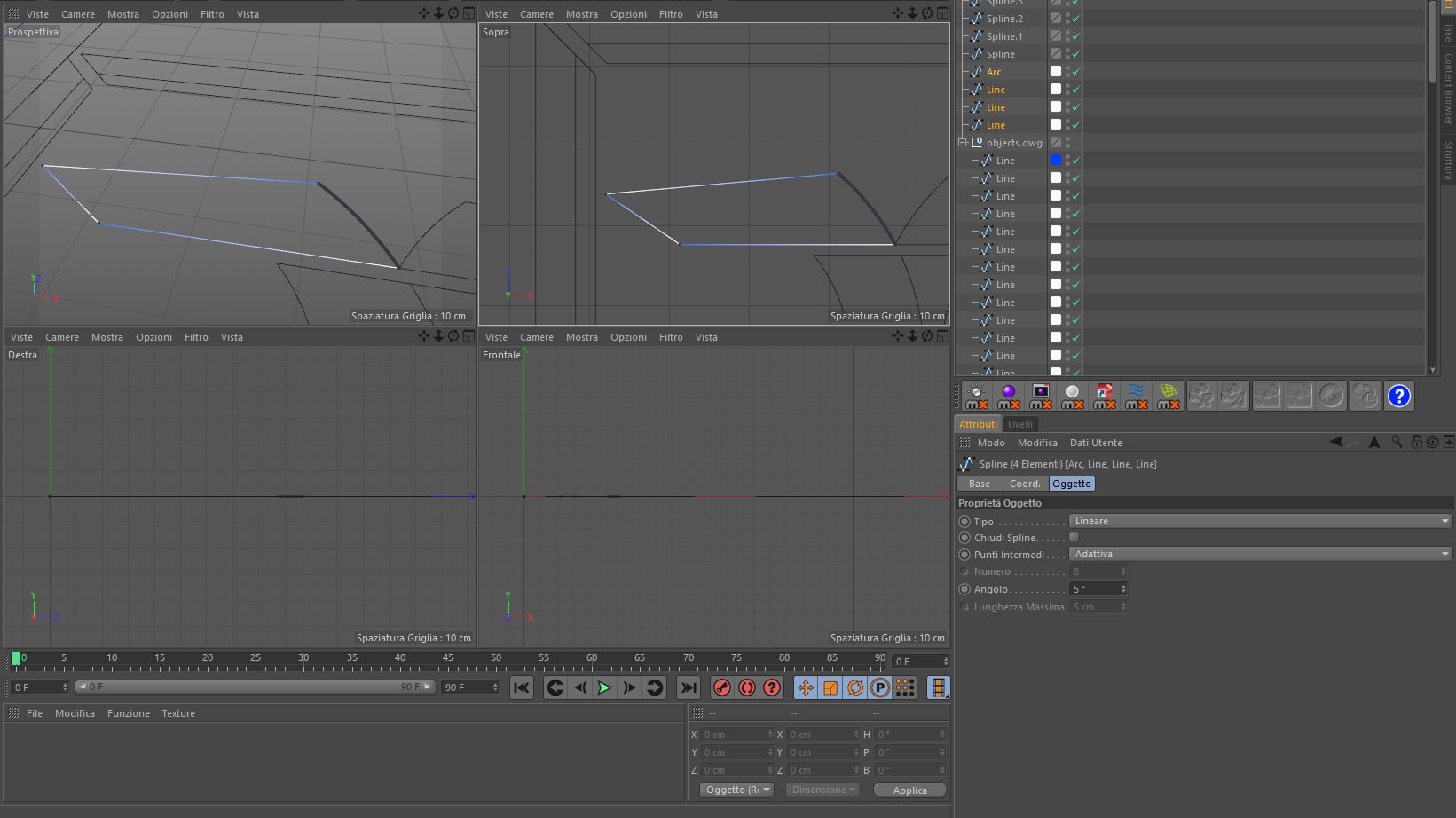The height and width of the screenshot is (818, 1456).
Task: Click the Applica button
Action: [909, 790]
